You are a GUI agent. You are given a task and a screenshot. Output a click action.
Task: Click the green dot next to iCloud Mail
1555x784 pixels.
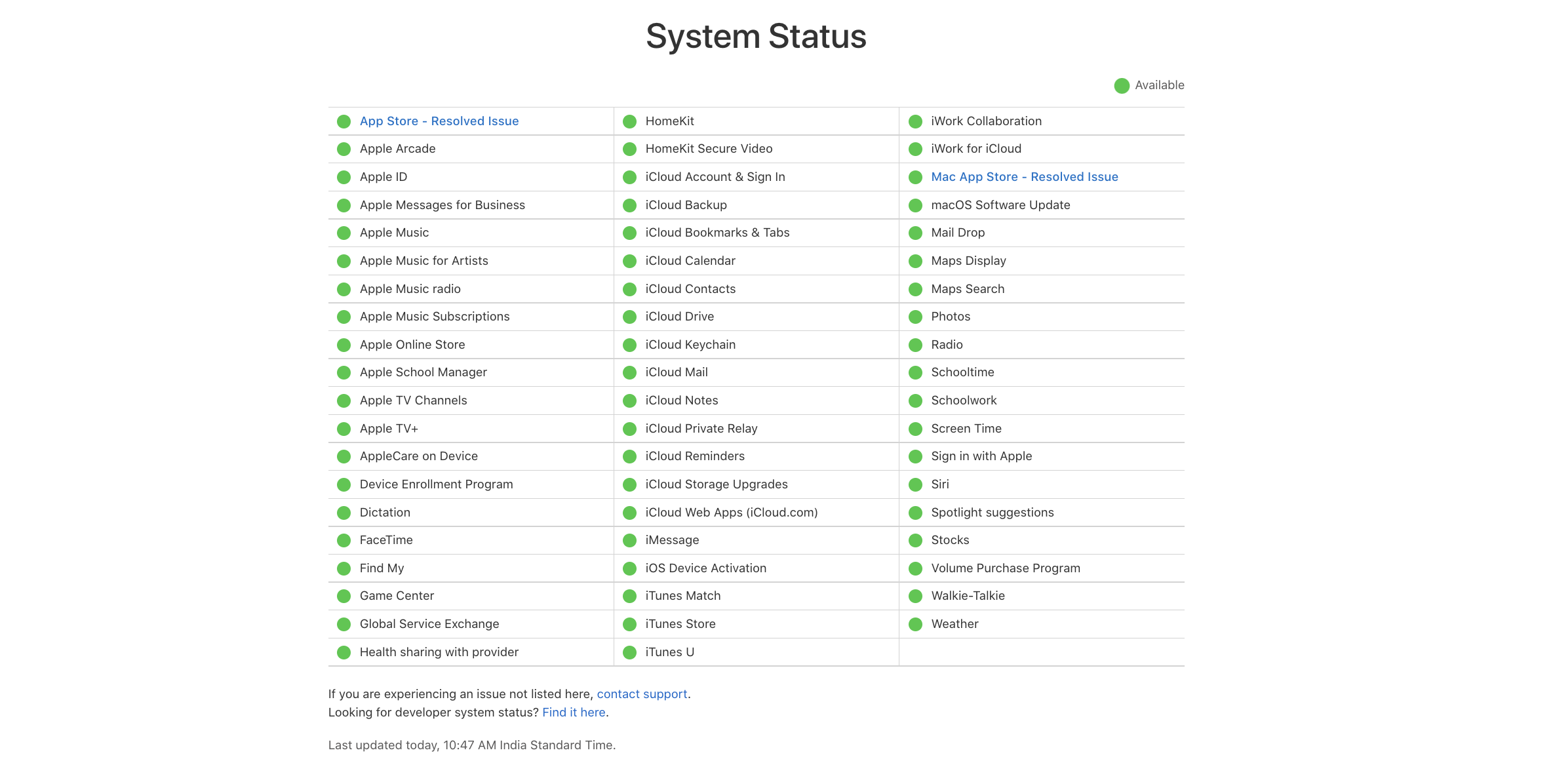[x=629, y=373]
